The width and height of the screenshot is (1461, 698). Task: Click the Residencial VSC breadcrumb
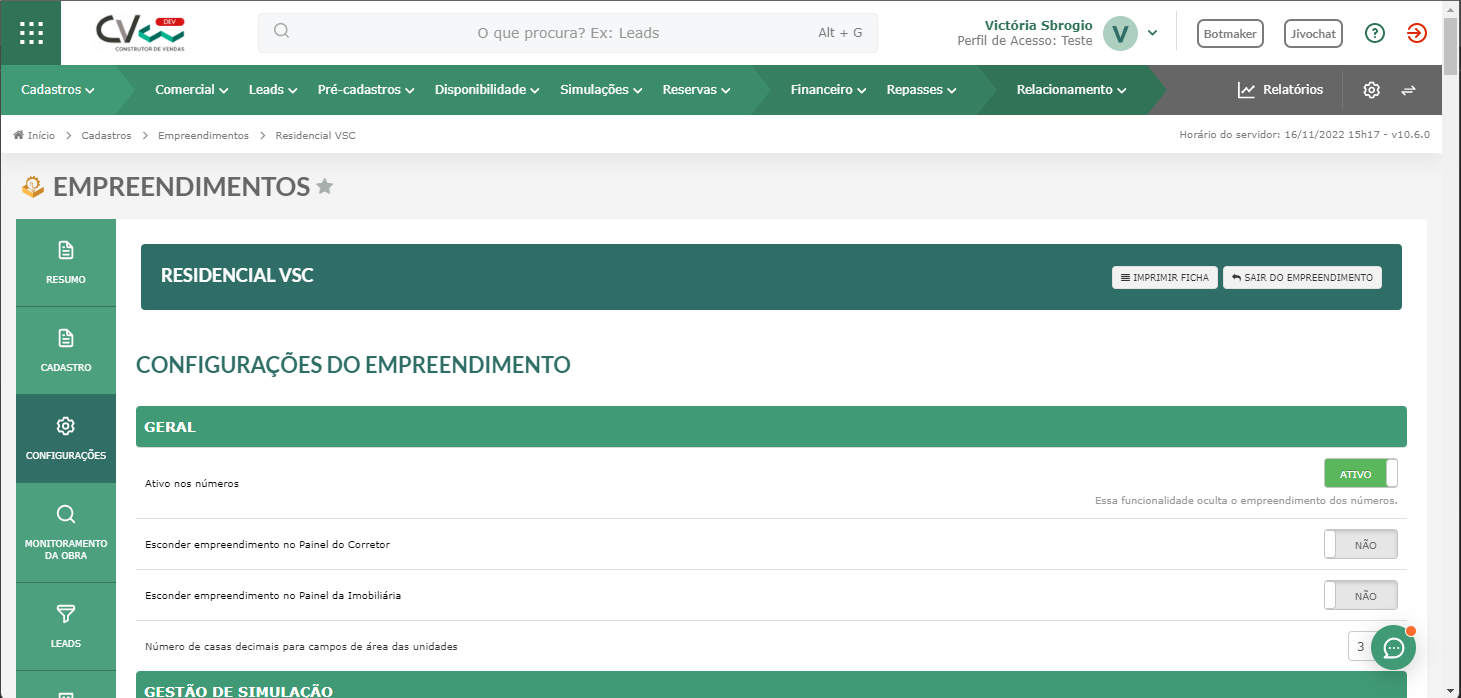(315, 135)
